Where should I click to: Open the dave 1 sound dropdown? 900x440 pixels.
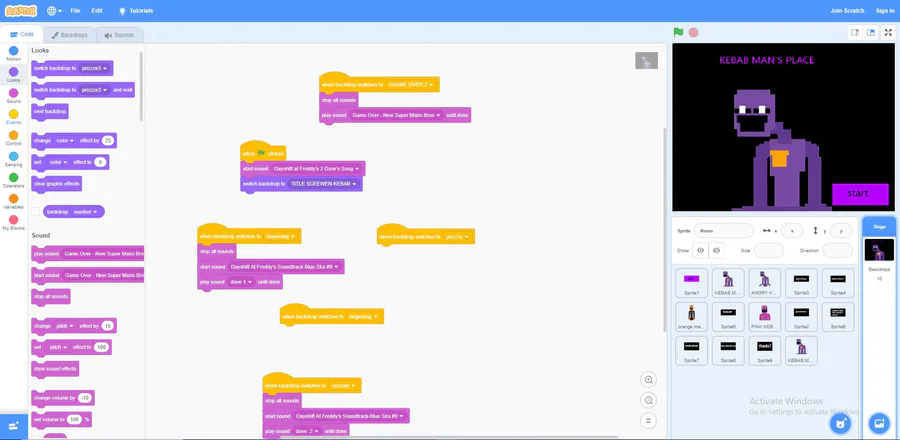coord(241,282)
